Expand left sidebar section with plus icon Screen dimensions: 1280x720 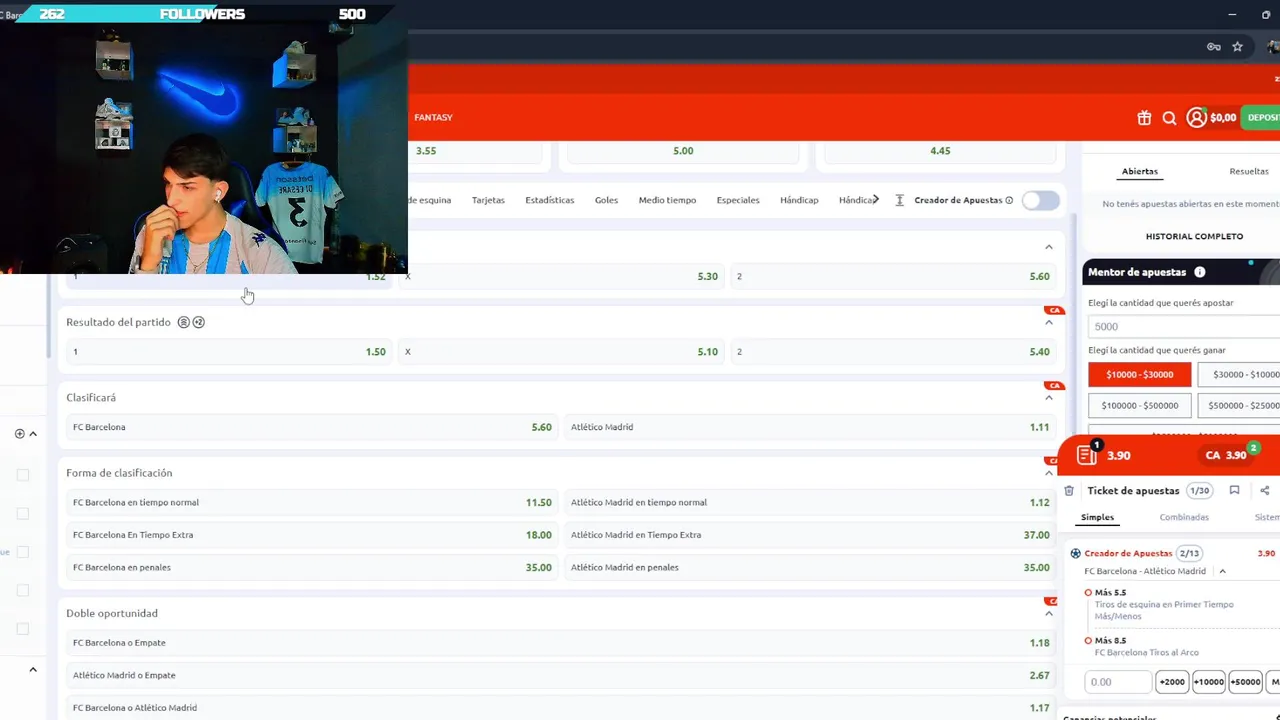coord(19,433)
